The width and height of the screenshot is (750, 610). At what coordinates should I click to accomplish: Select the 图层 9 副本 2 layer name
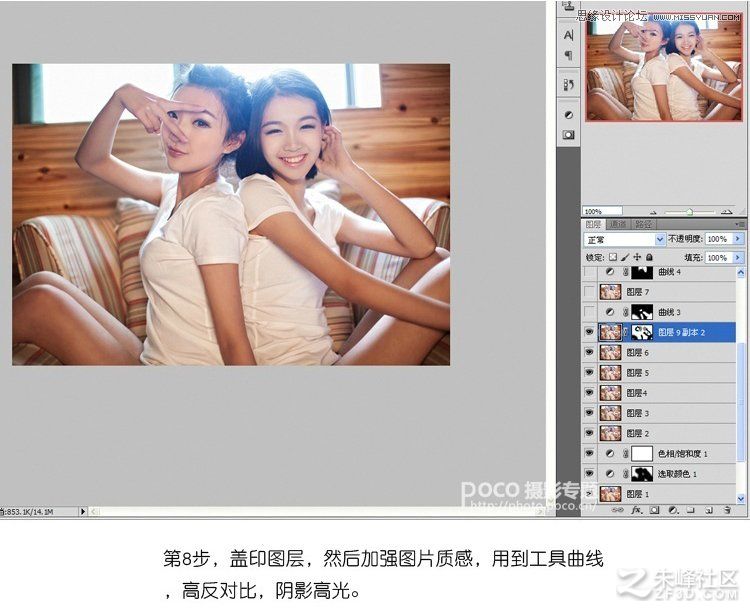[682, 332]
